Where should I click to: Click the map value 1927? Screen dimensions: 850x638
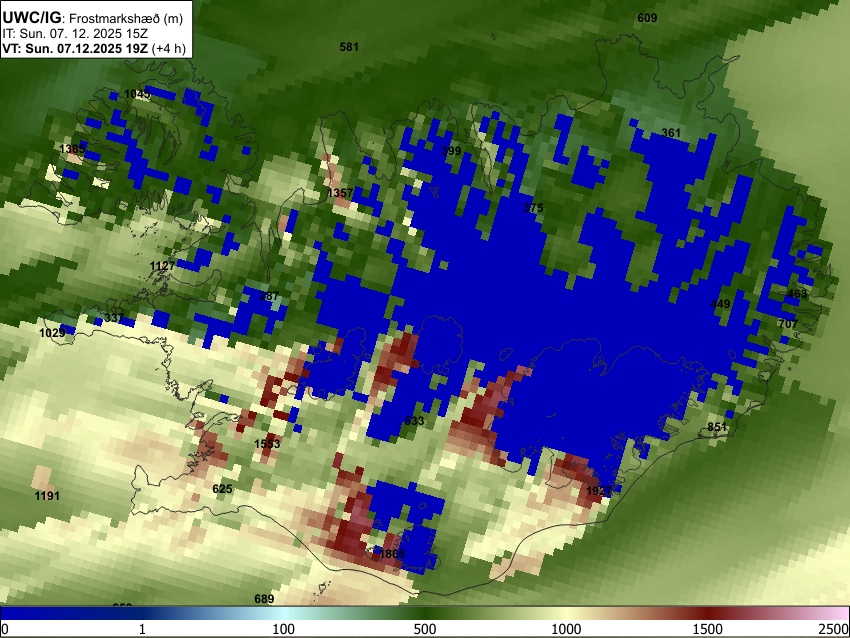coord(599,491)
